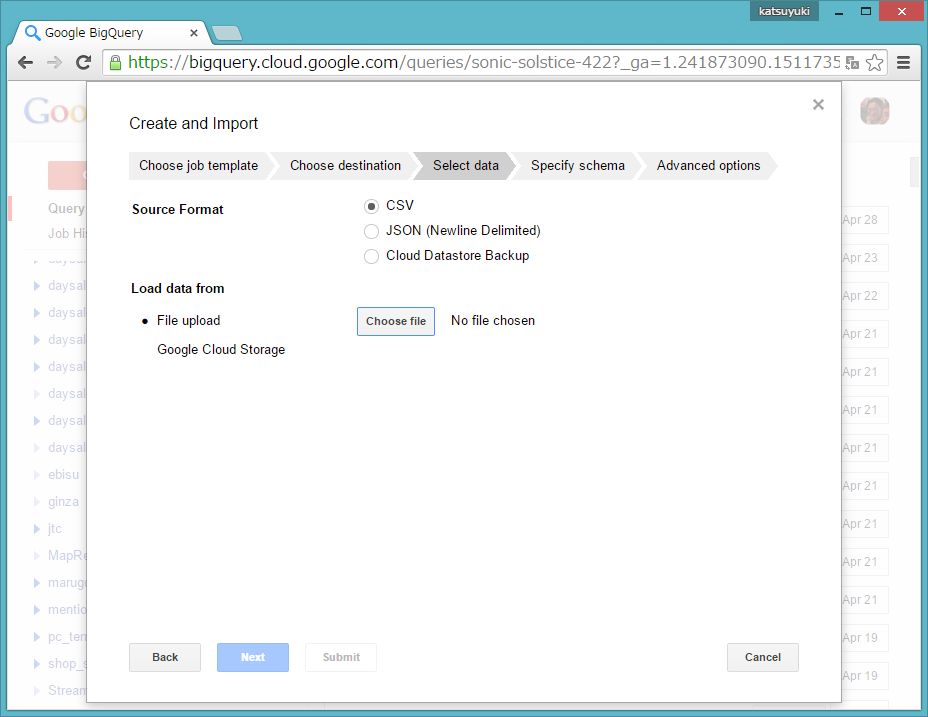This screenshot has width=928, height=717.
Task: Click the translate page icon
Action: tap(852, 62)
